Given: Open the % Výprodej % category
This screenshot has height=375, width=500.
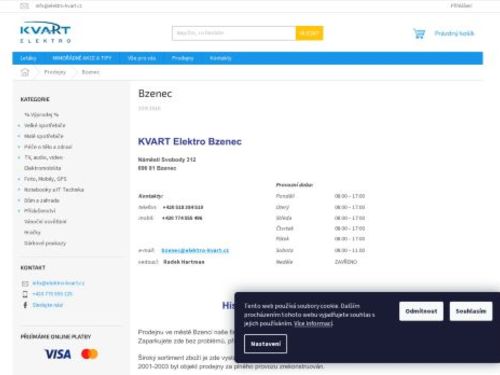Looking at the screenshot, I should pyautogui.click(x=41, y=115).
